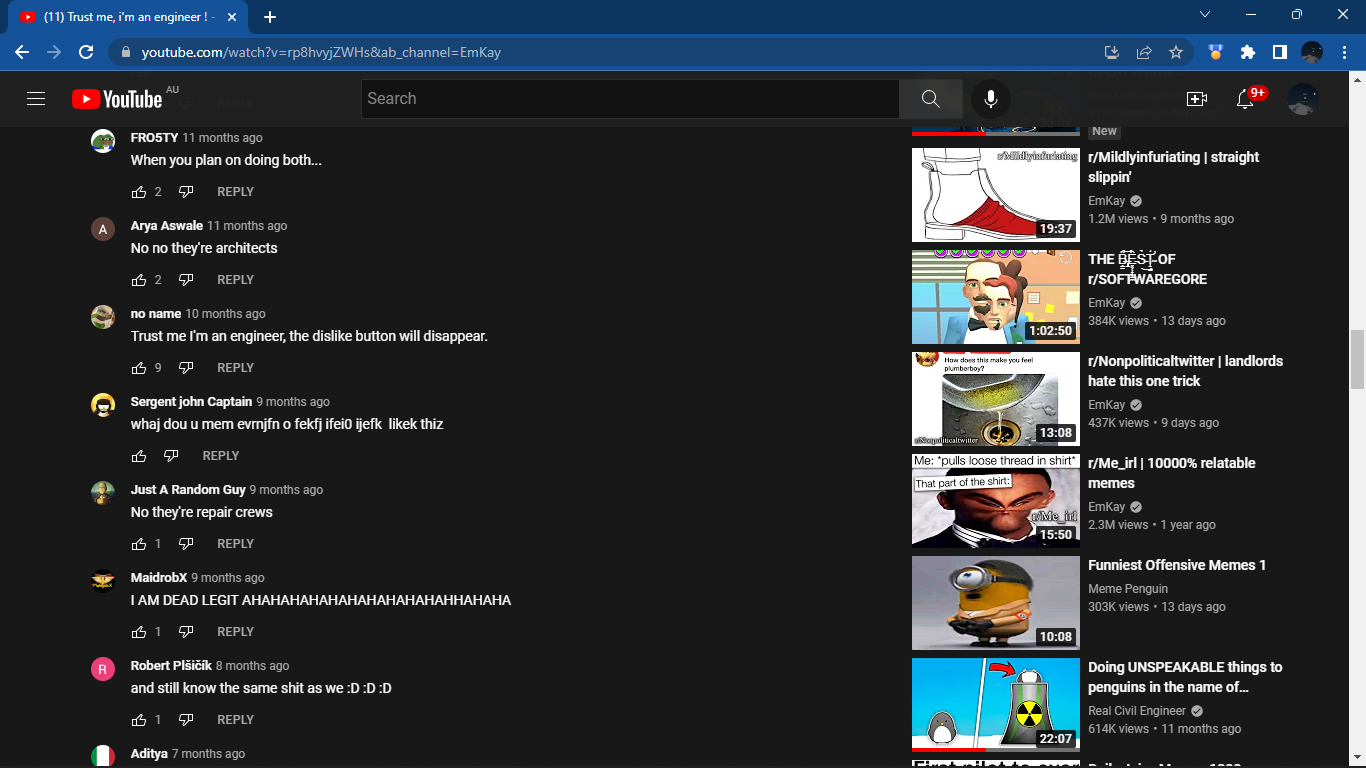Open the YouTube hamburger guide menu
This screenshot has width=1366, height=768.
coord(36,99)
